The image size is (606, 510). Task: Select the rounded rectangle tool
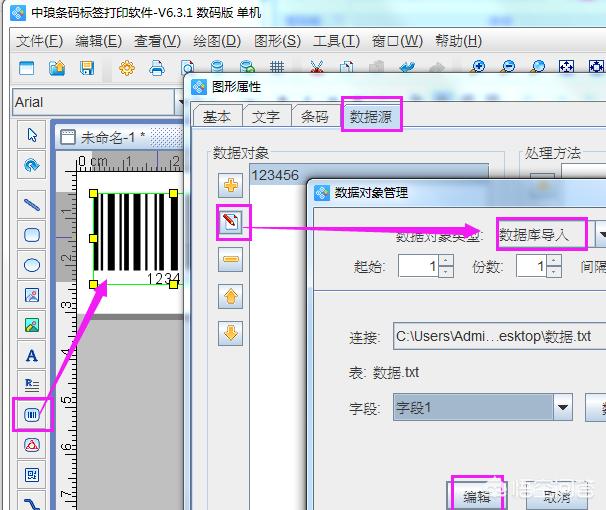coord(32,235)
